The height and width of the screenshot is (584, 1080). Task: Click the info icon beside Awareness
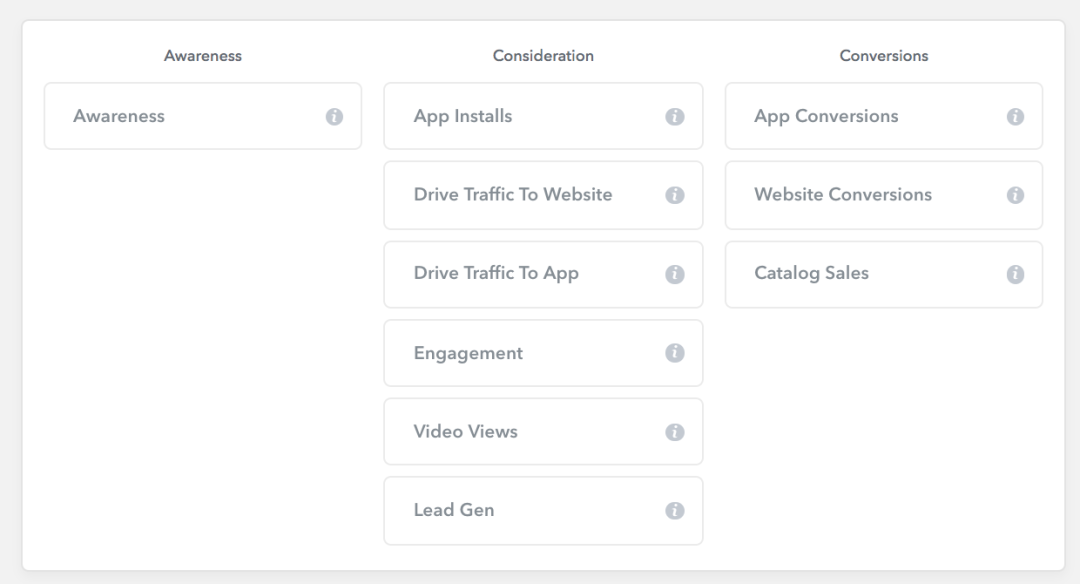point(334,116)
